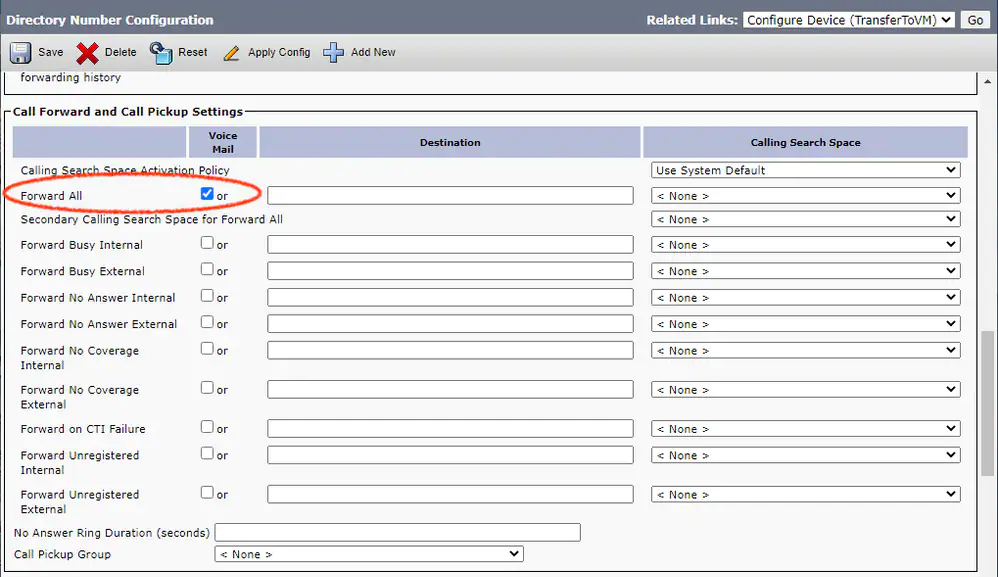Viewport: 998px width, 577px height.
Task: Check Forward Busy Internal voice mail box
Action: click(207, 242)
